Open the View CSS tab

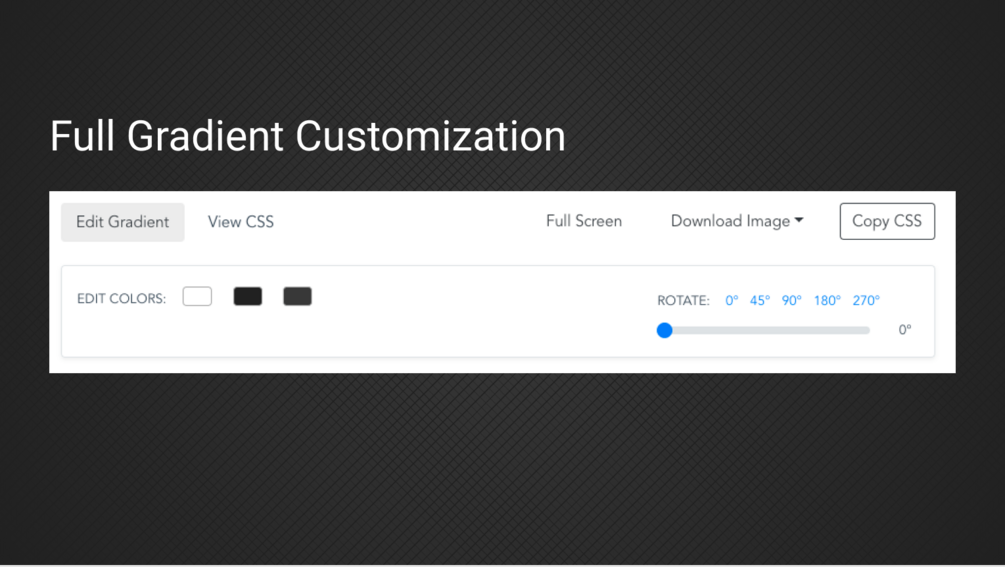point(240,222)
